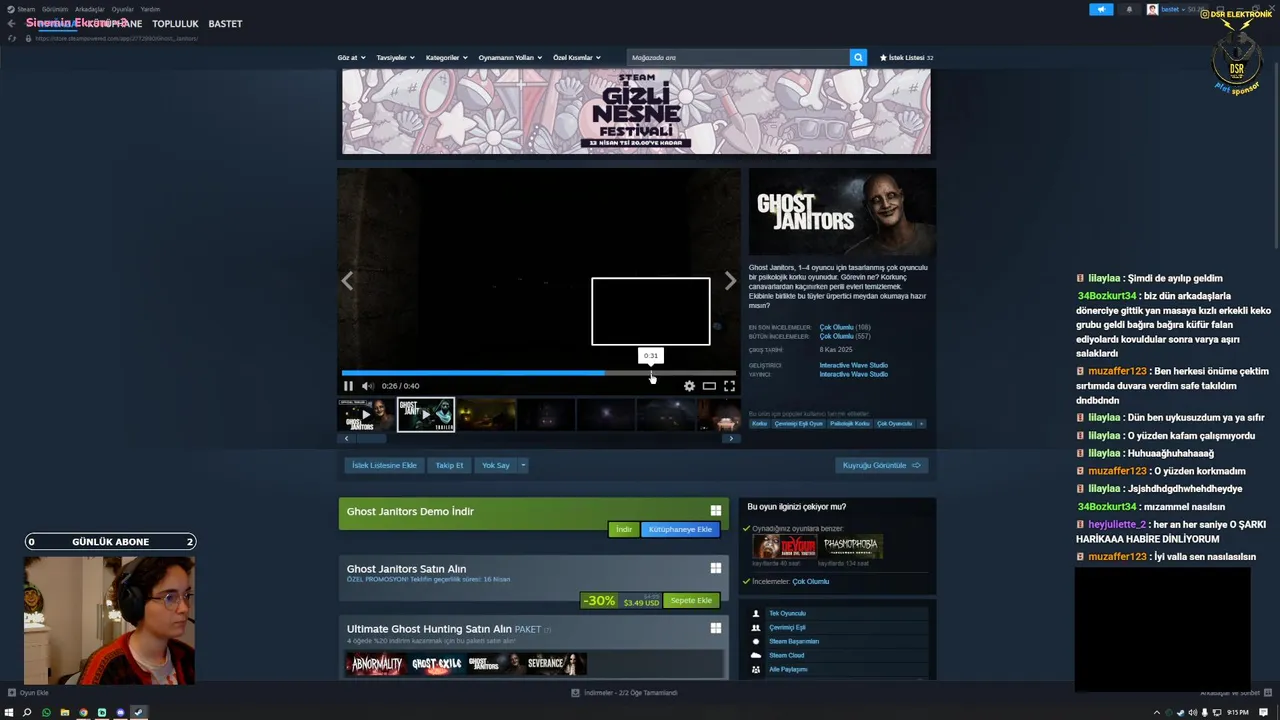Select the Korku tag
Viewport: 1280px width, 720px height.
click(x=760, y=424)
